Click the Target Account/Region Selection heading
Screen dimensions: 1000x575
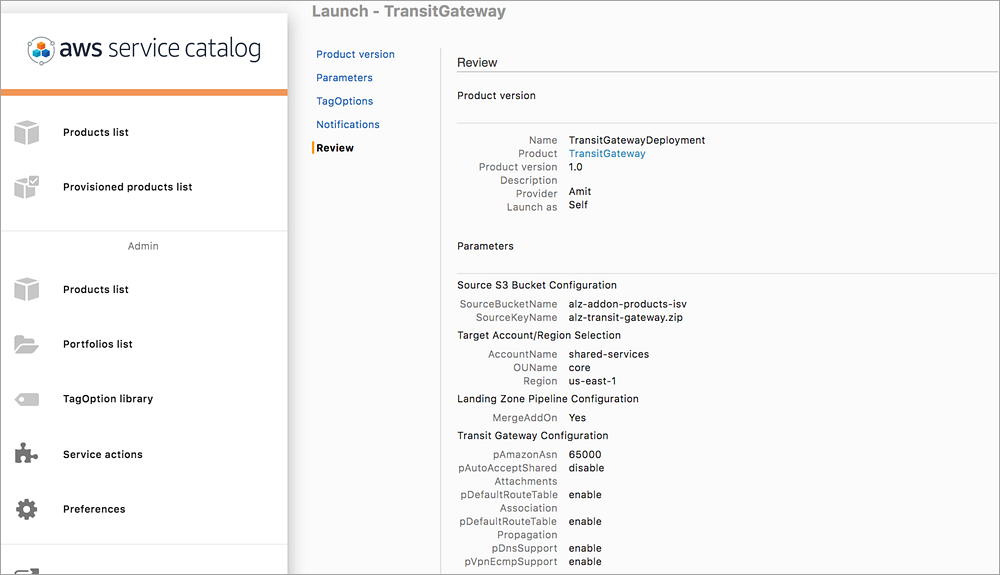pos(539,335)
